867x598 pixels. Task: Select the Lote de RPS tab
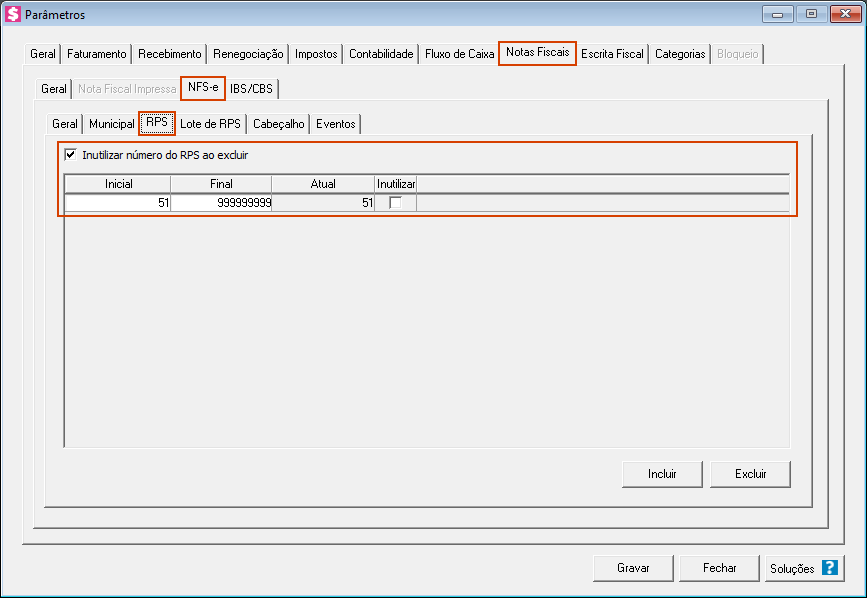click(210, 124)
